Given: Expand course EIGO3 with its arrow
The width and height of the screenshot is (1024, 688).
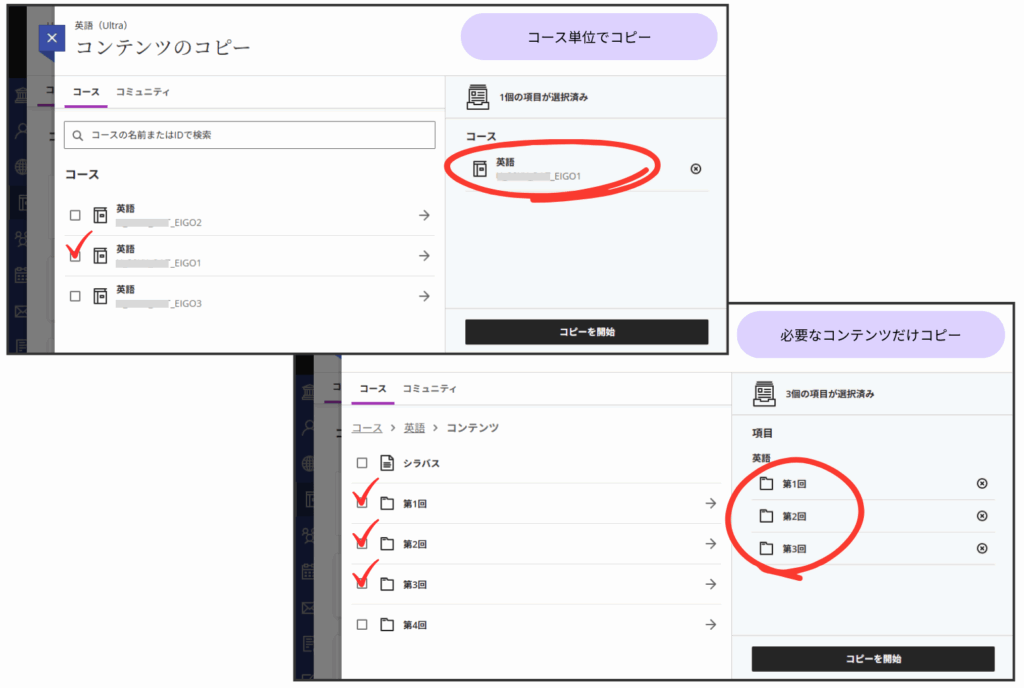Looking at the screenshot, I should coord(424,296).
